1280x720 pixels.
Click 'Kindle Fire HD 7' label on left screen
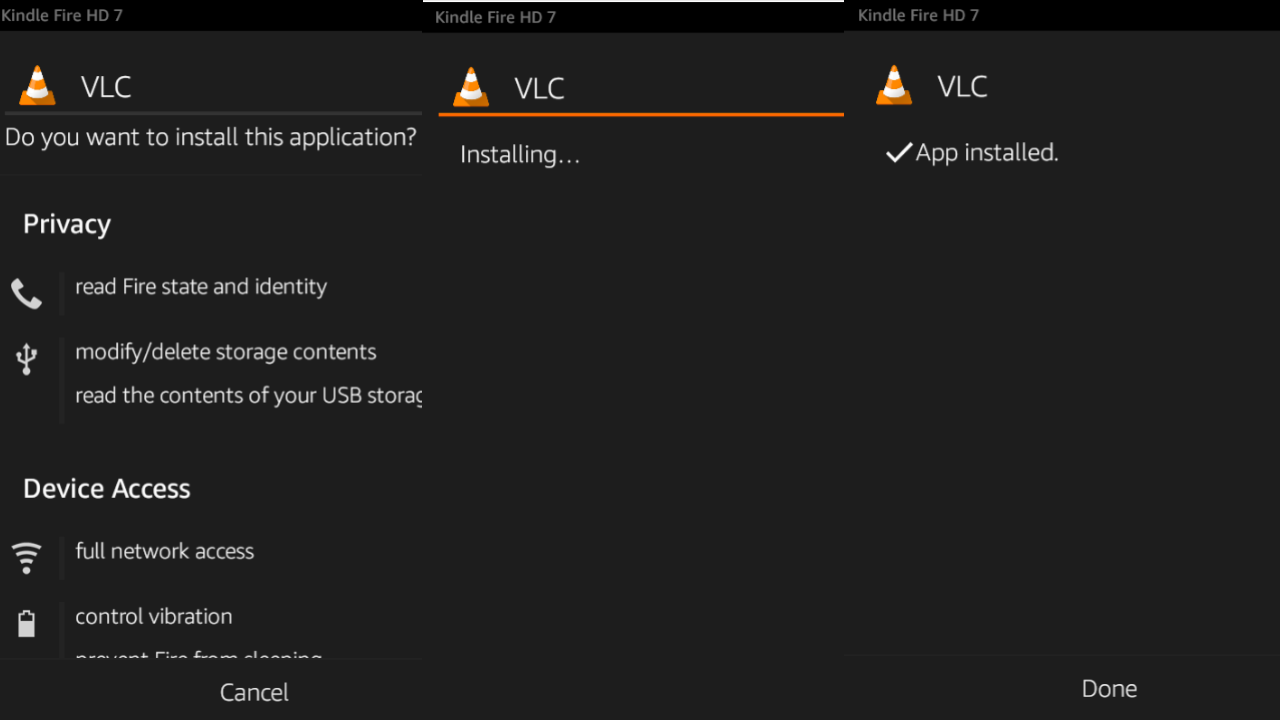tap(62, 15)
